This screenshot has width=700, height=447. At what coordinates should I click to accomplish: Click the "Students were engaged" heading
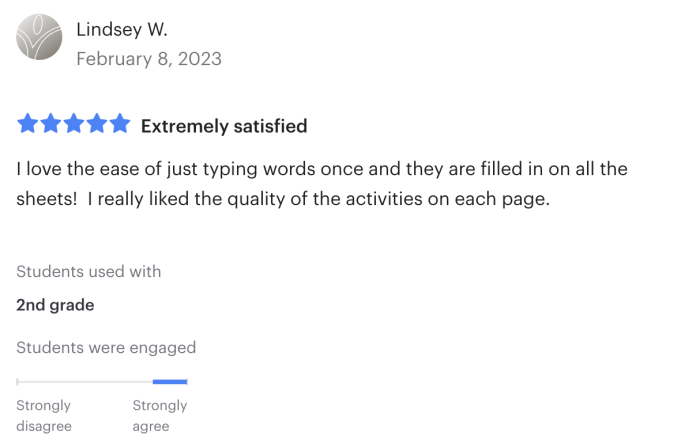pyautogui.click(x=106, y=348)
